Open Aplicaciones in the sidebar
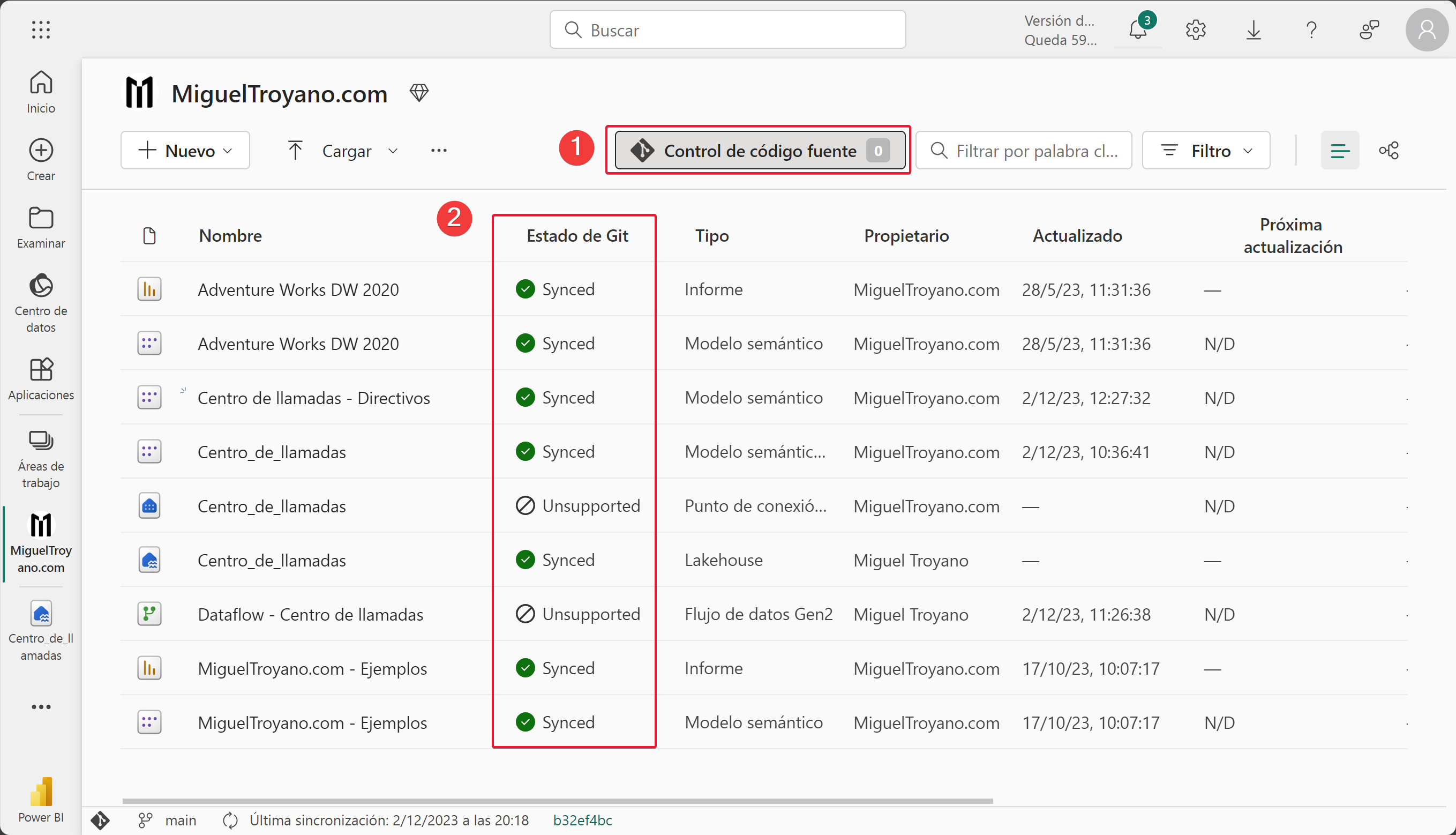Screen dimensions: 1456x835 pyautogui.click(x=41, y=379)
